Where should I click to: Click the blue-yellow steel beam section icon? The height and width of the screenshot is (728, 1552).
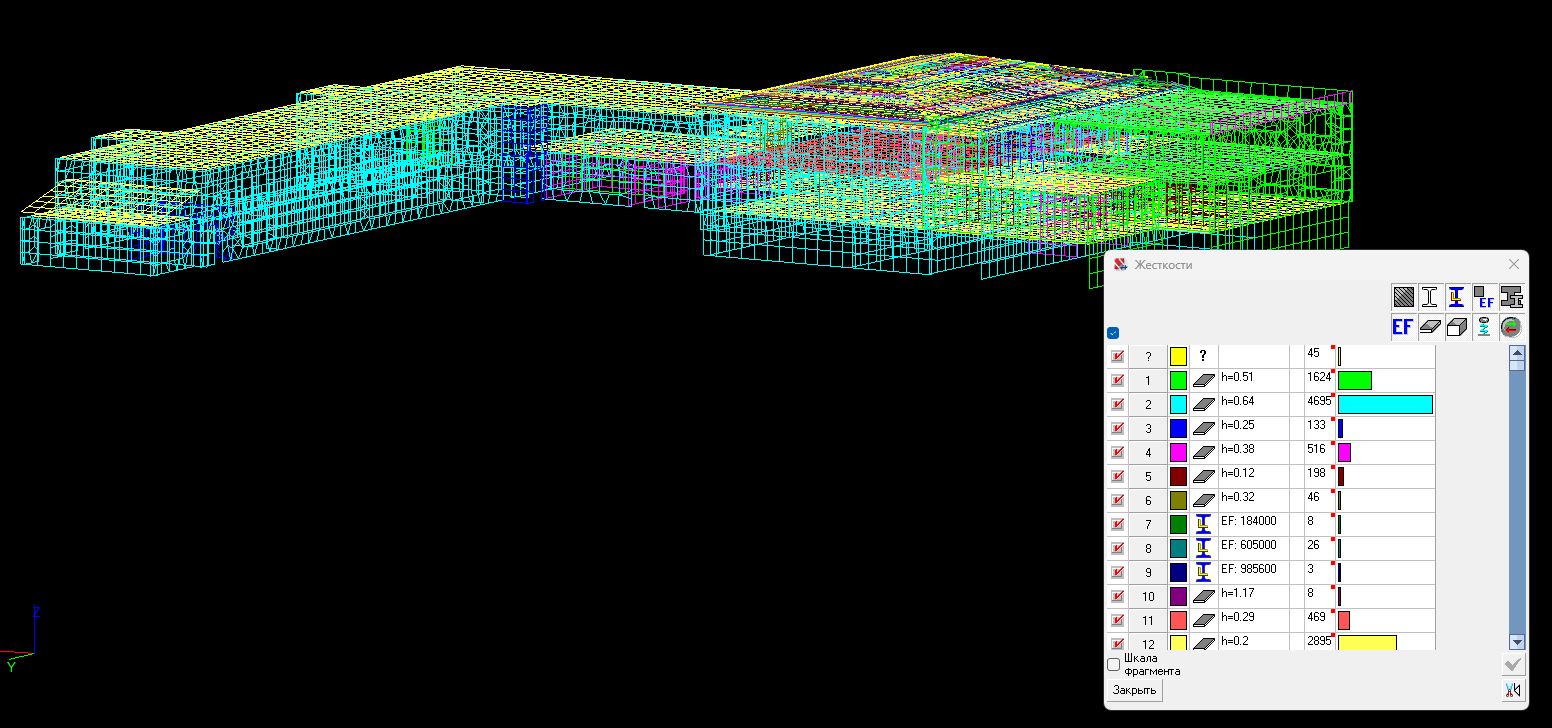(1457, 297)
